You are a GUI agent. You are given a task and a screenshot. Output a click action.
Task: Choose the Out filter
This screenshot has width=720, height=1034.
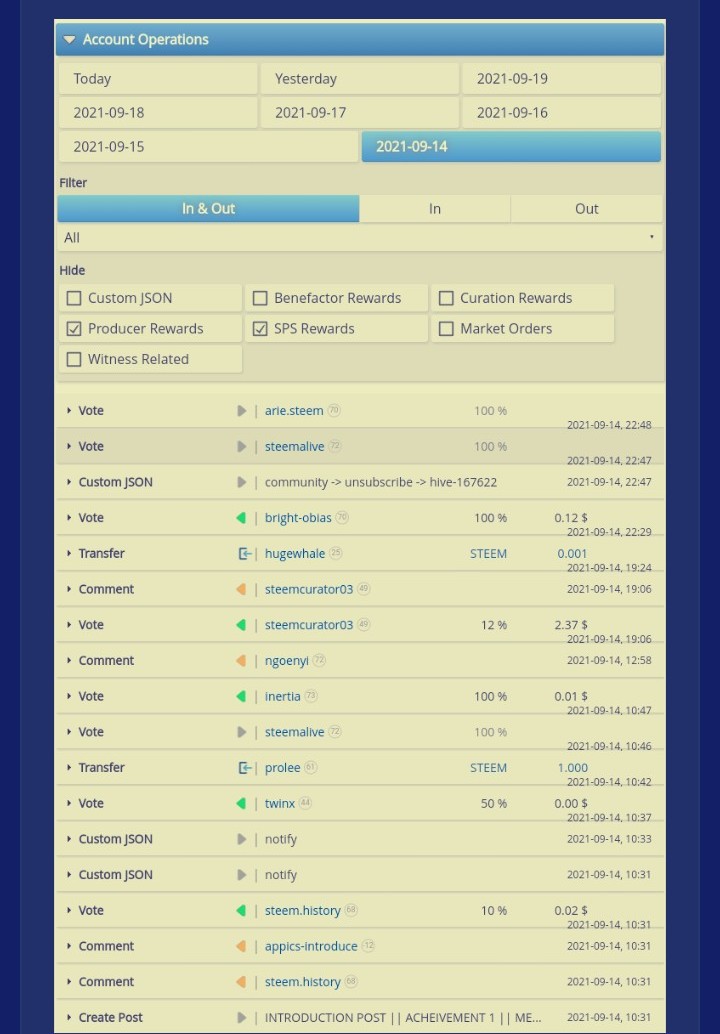pos(586,208)
